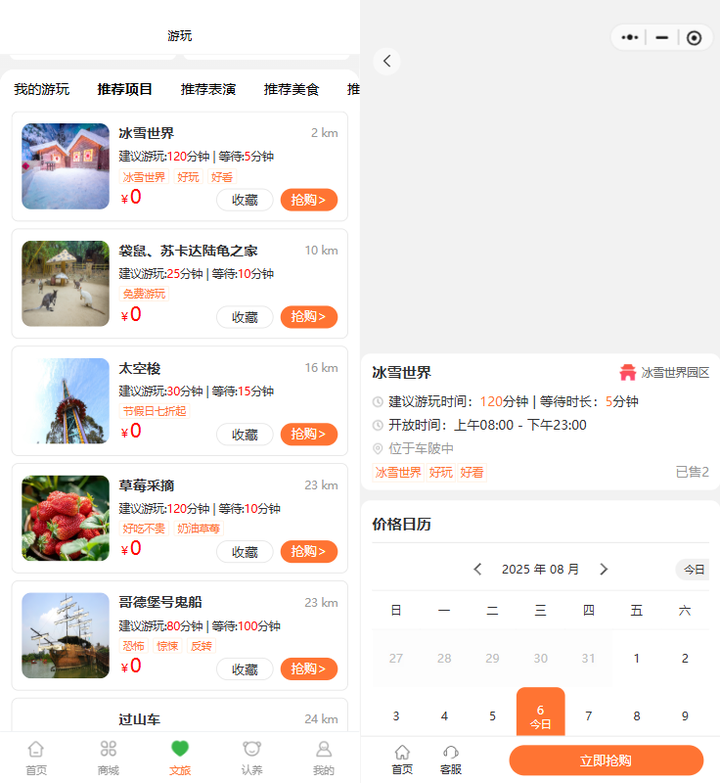Click 收藏 for 哥德堡号鬼船
This screenshot has height=783, width=720.
tap(245, 669)
